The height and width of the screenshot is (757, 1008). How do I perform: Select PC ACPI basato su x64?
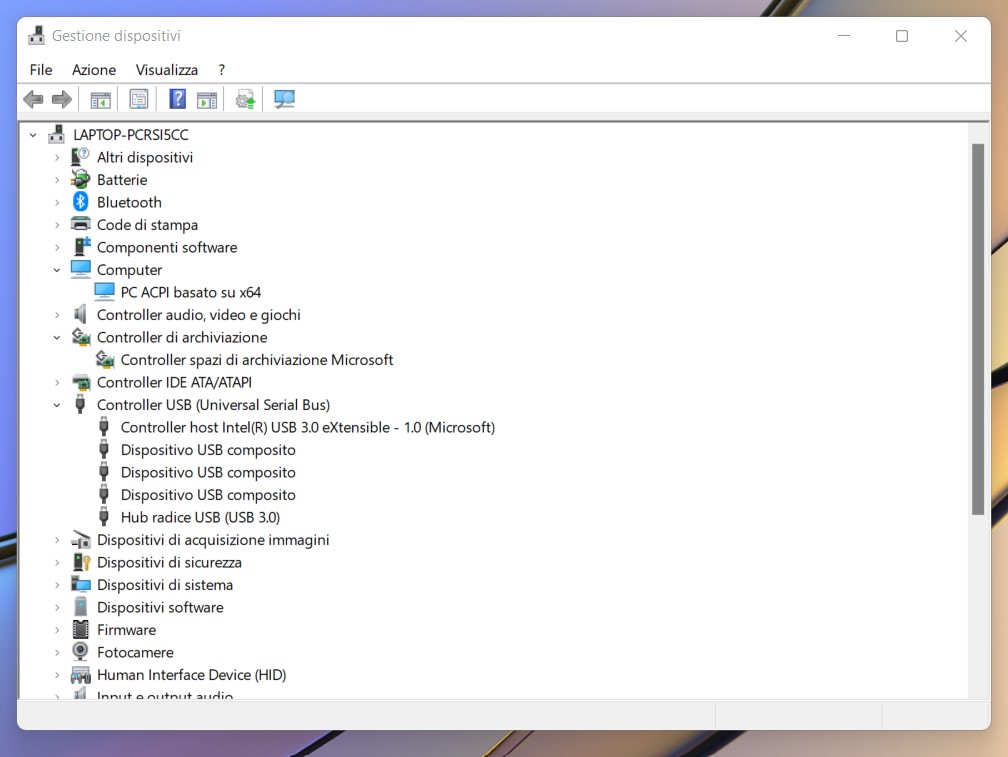190,292
